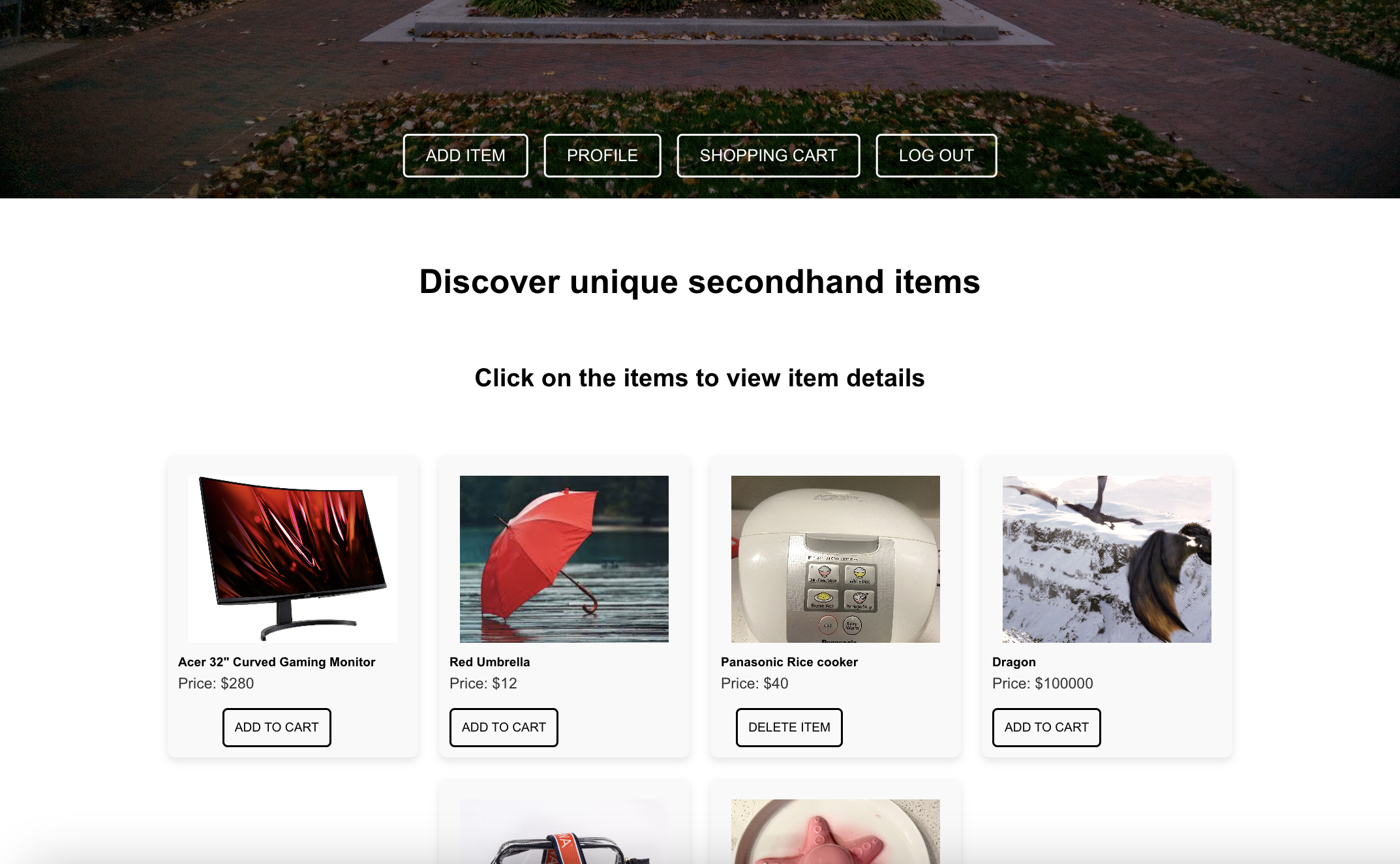Open the pink starfish item image
Image resolution: width=1400 pixels, height=864 pixels.
click(836, 831)
